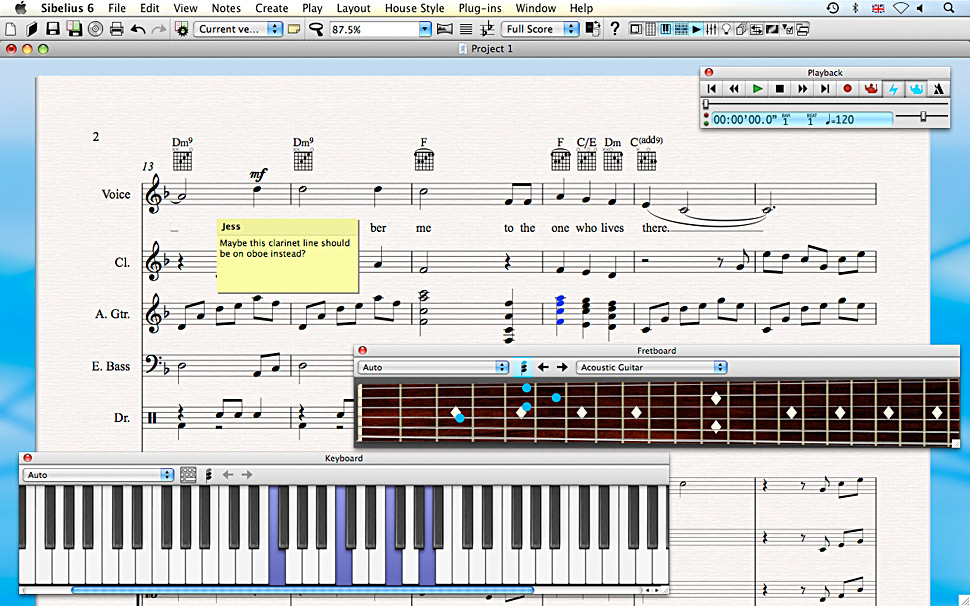This screenshot has width=970, height=606.
Task: Click the Hide Tool Windows icon
Action: (x=802, y=29)
